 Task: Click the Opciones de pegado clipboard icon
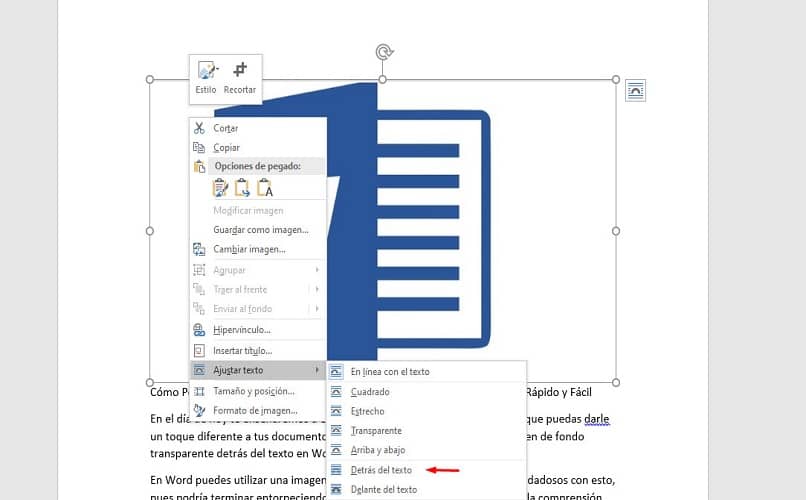199,166
